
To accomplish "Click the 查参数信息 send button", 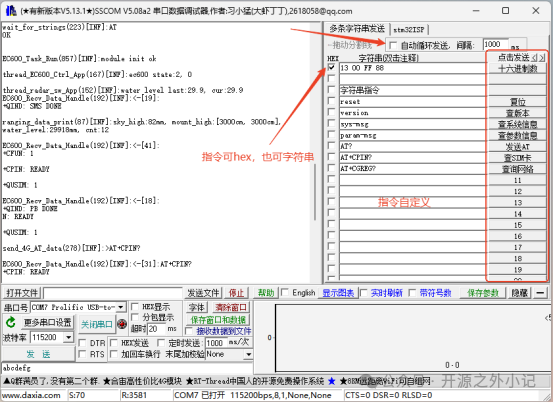I will tap(517, 136).
